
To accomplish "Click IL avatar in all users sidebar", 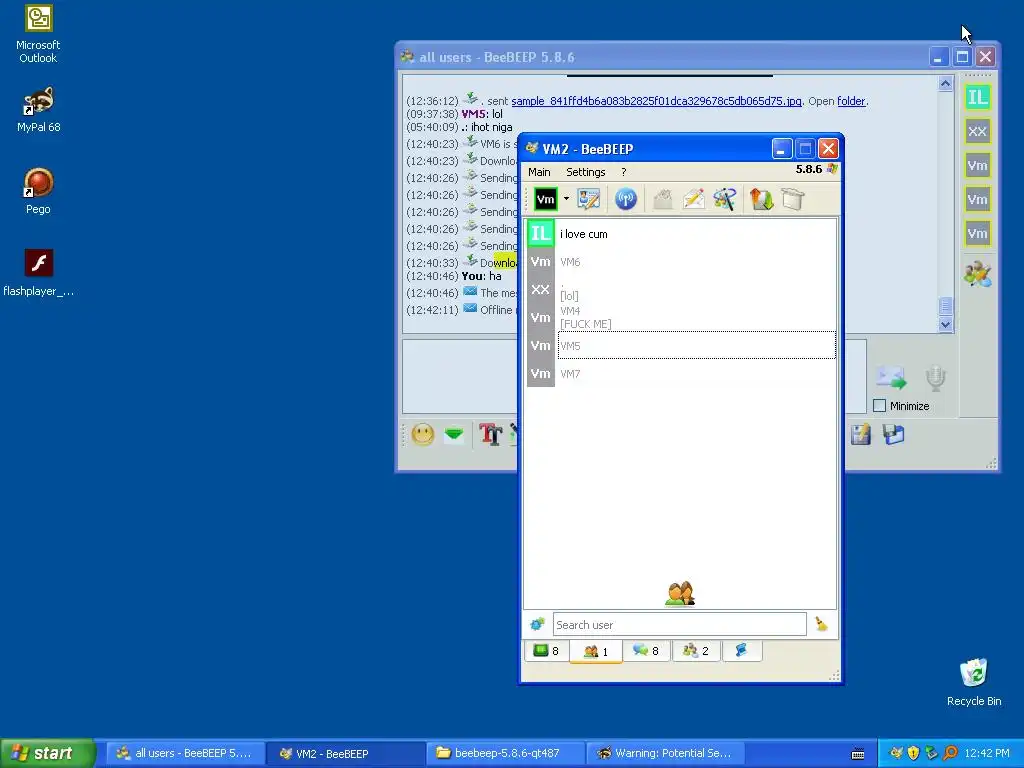I will (977, 98).
